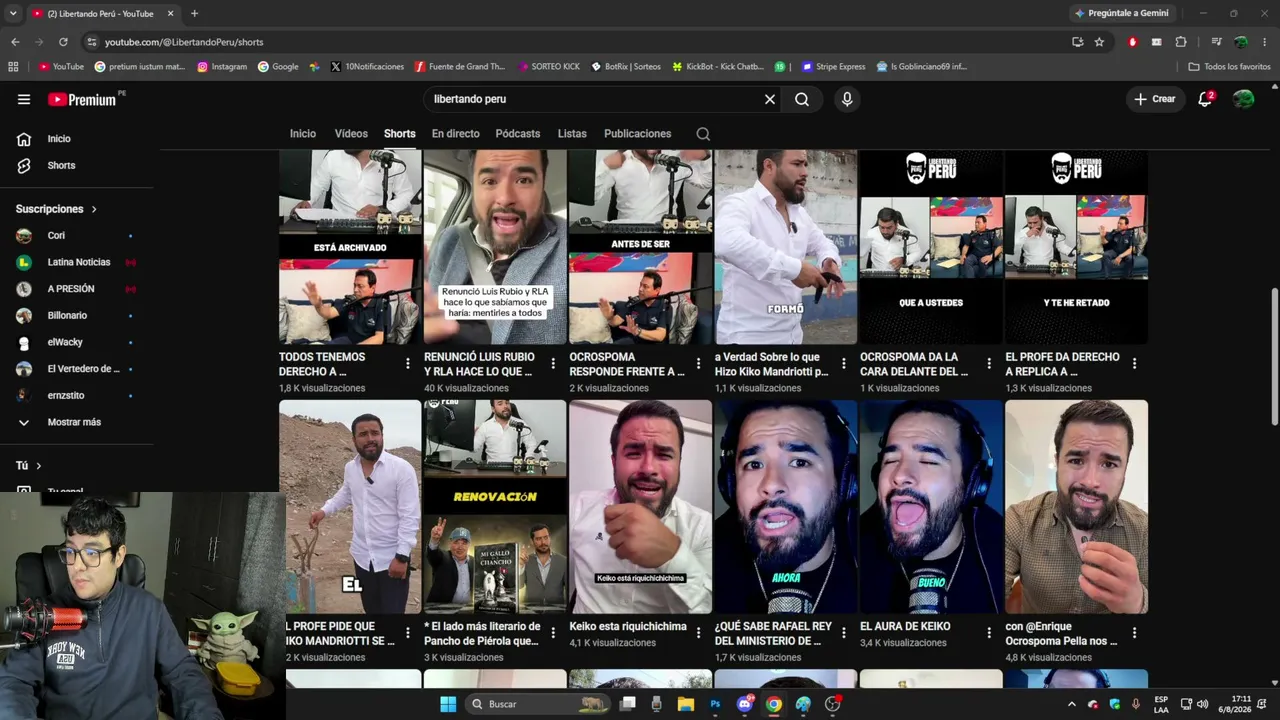
Task: Open the YouTube guide hamburger menu
Action: tap(24, 99)
